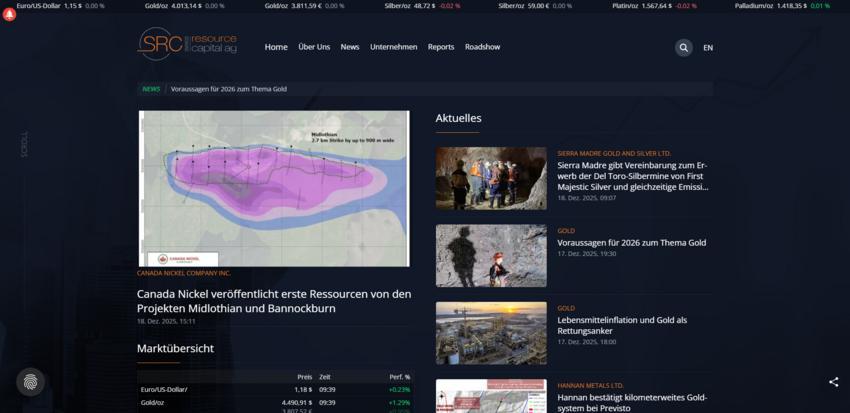Click the Sierra Madre miners thumbnail
Image resolution: width=850 pixels, height=413 pixels.
(x=491, y=178)
